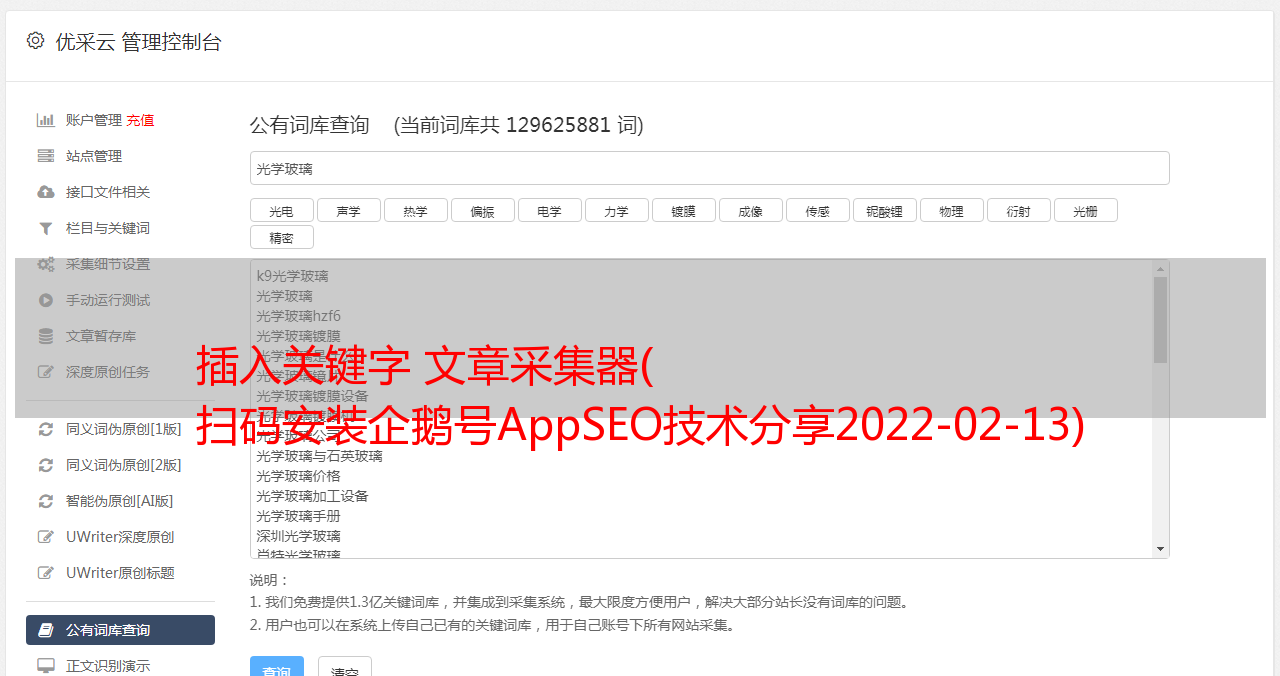The image size is (1280, 676).
Task: Select 光学玻璃手册 in the results list
Action: 298,516
